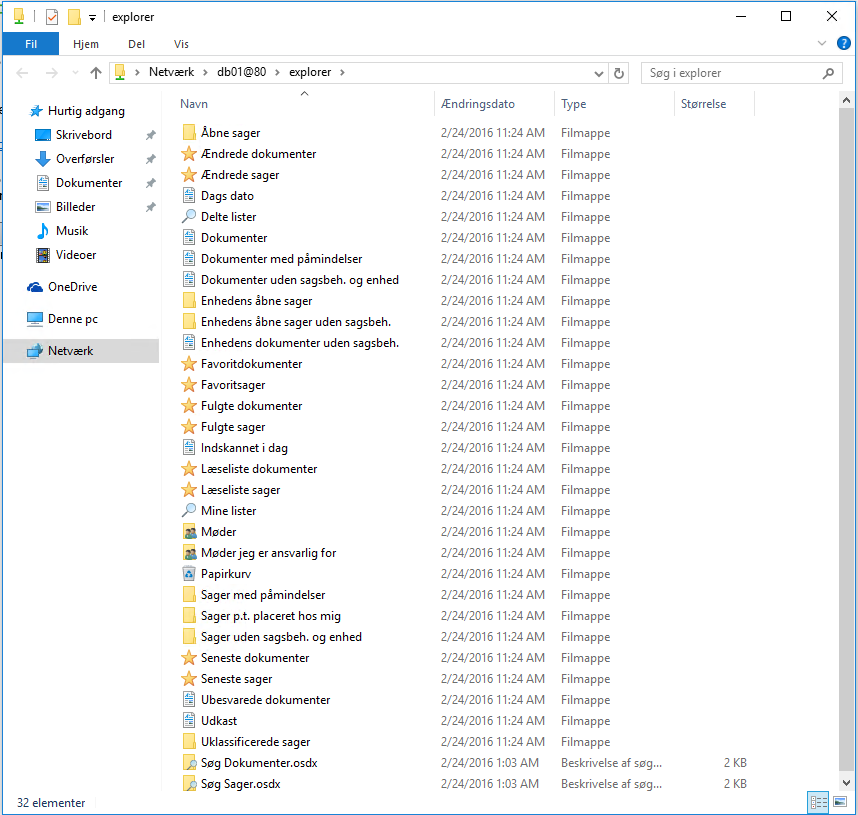Expand chevron after explorer in address bar
The height and width of the screenshot is (815, 858).
coord(342,72)
